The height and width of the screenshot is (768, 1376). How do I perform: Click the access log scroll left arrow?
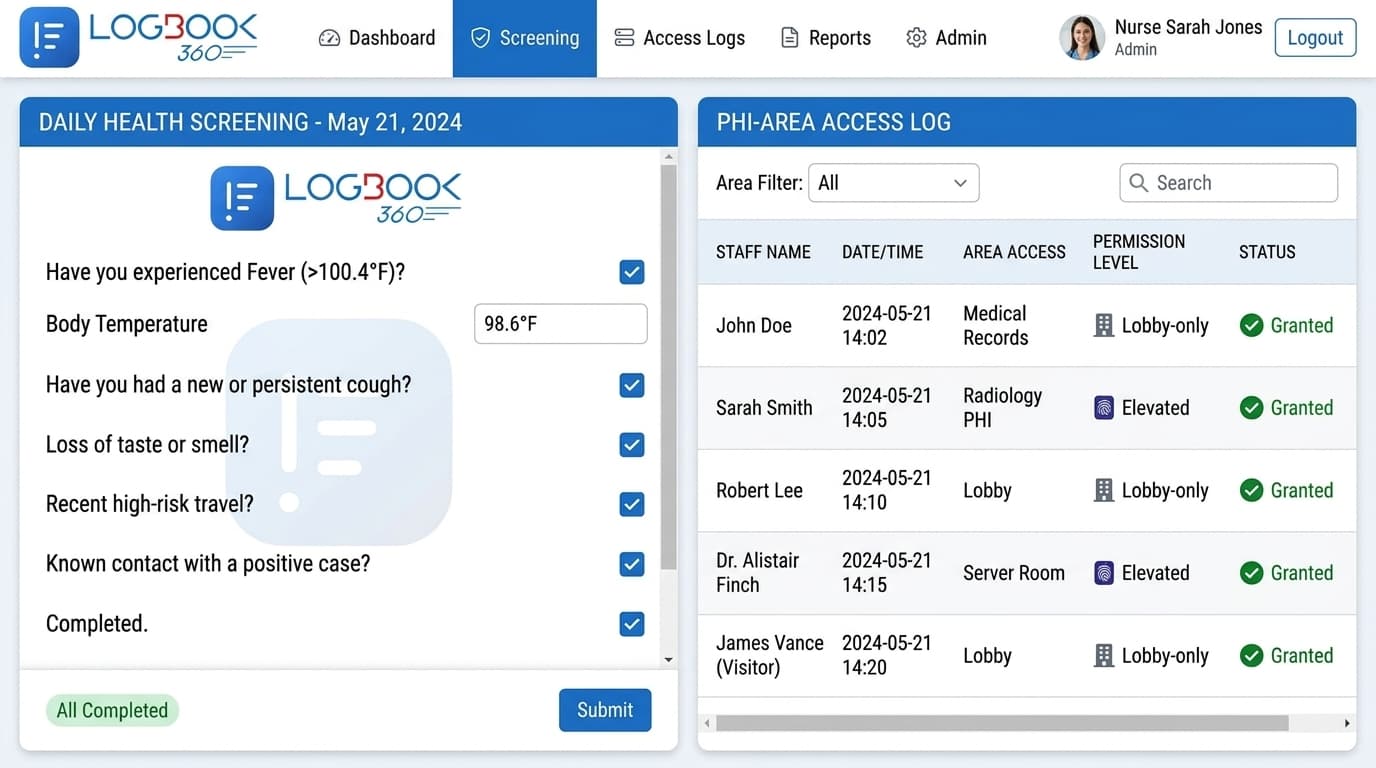(x=707, y=723)
